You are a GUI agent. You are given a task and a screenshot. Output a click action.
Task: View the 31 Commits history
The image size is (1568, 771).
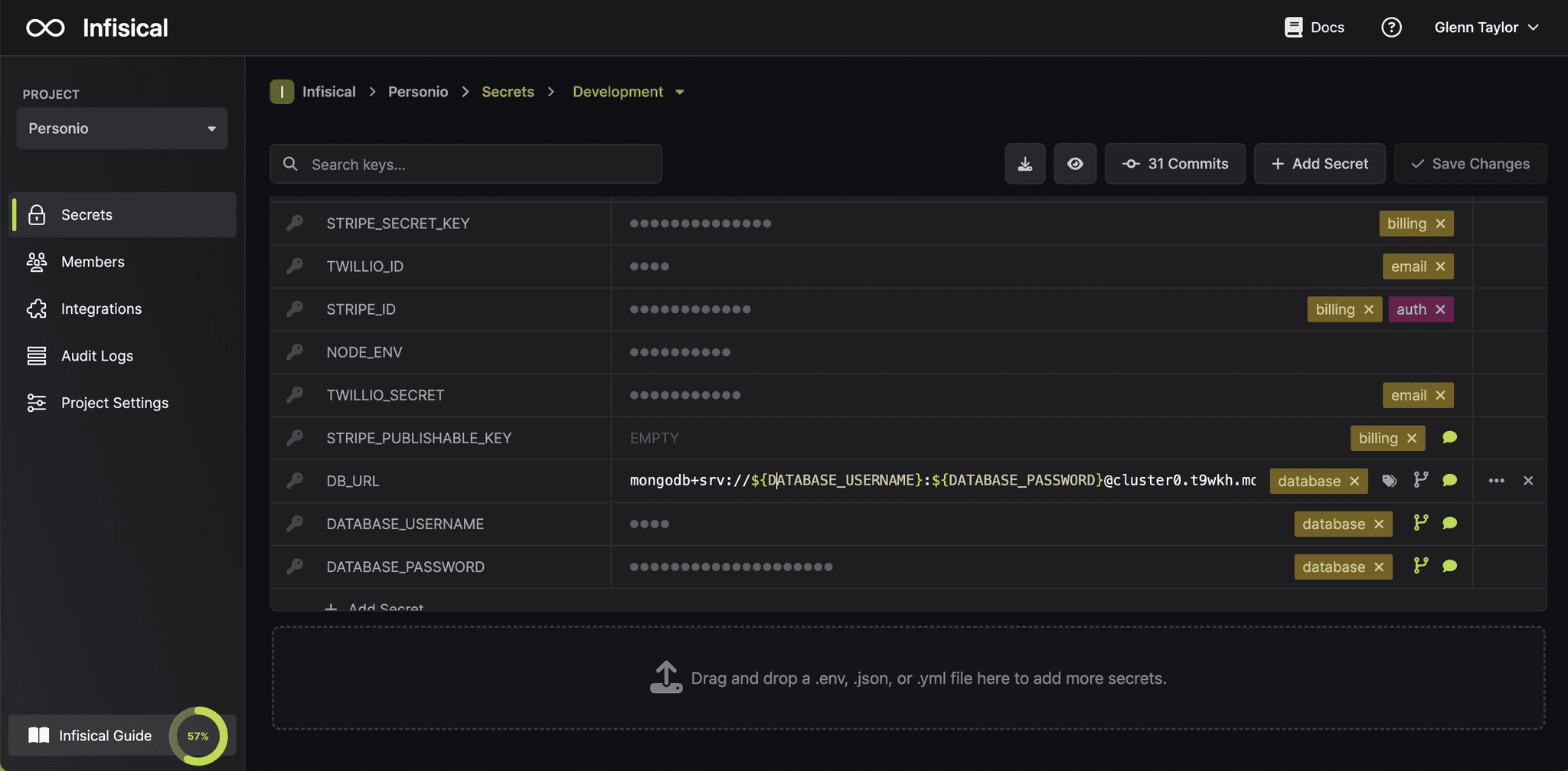[1174, 163]
